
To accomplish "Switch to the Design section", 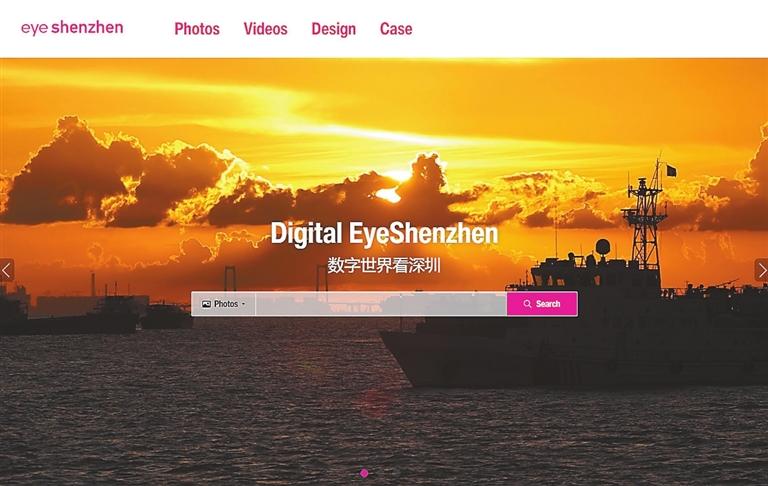I will 334,29.
